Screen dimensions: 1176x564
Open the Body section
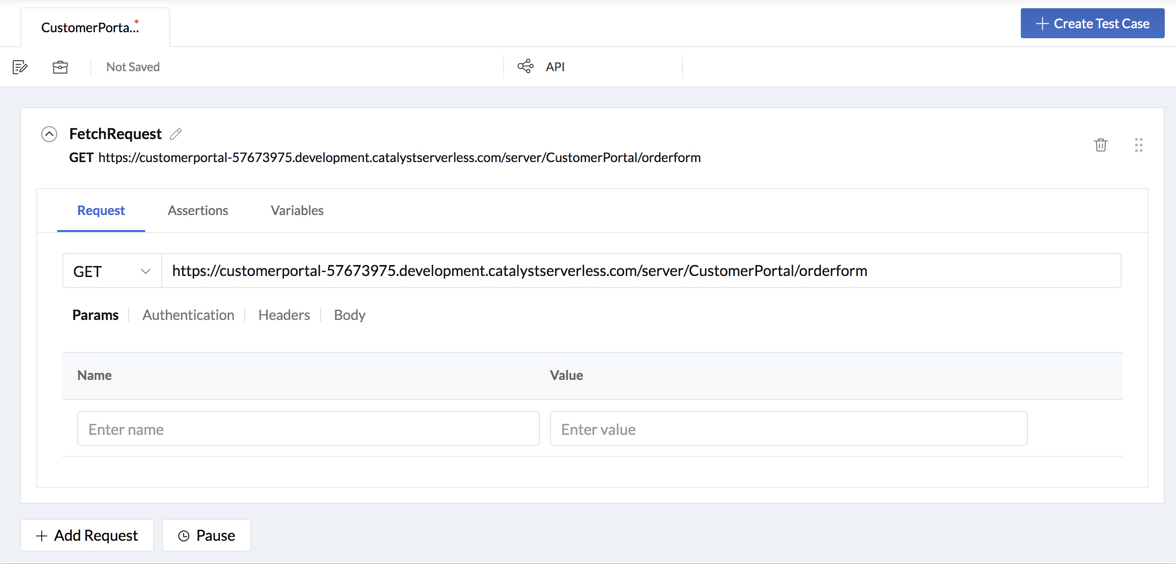click(x=349, y=315)
